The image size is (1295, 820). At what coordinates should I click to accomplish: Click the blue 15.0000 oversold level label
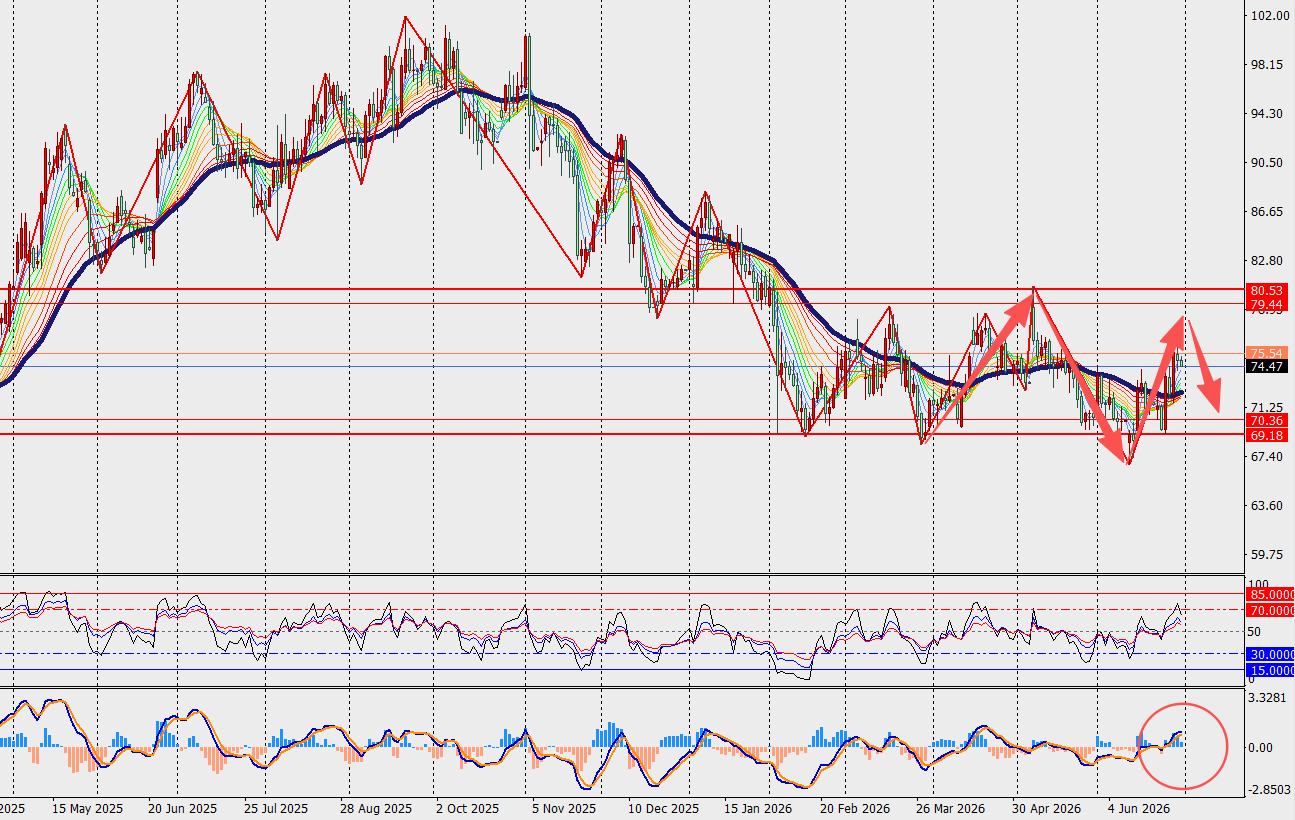[x=1270, y=670]
